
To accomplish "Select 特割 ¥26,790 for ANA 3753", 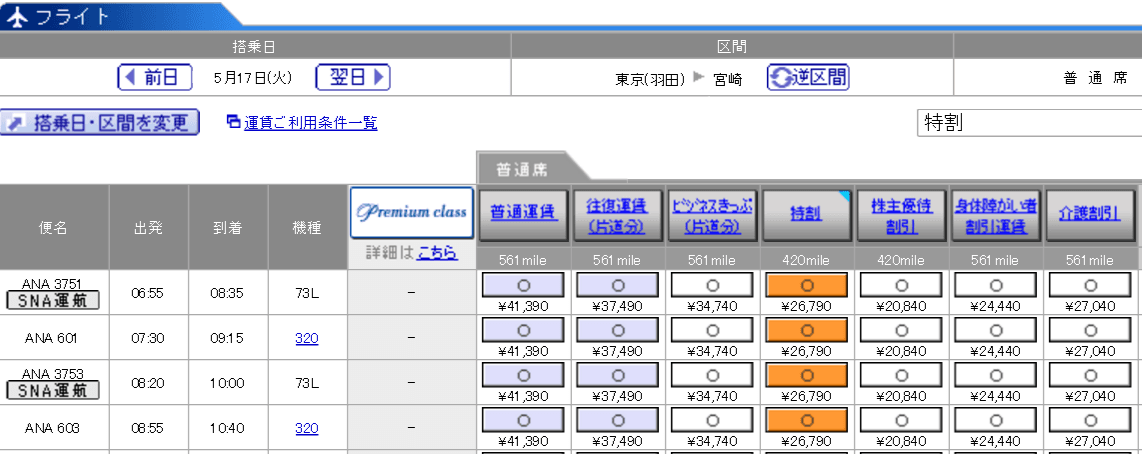I will pos(807,376).
